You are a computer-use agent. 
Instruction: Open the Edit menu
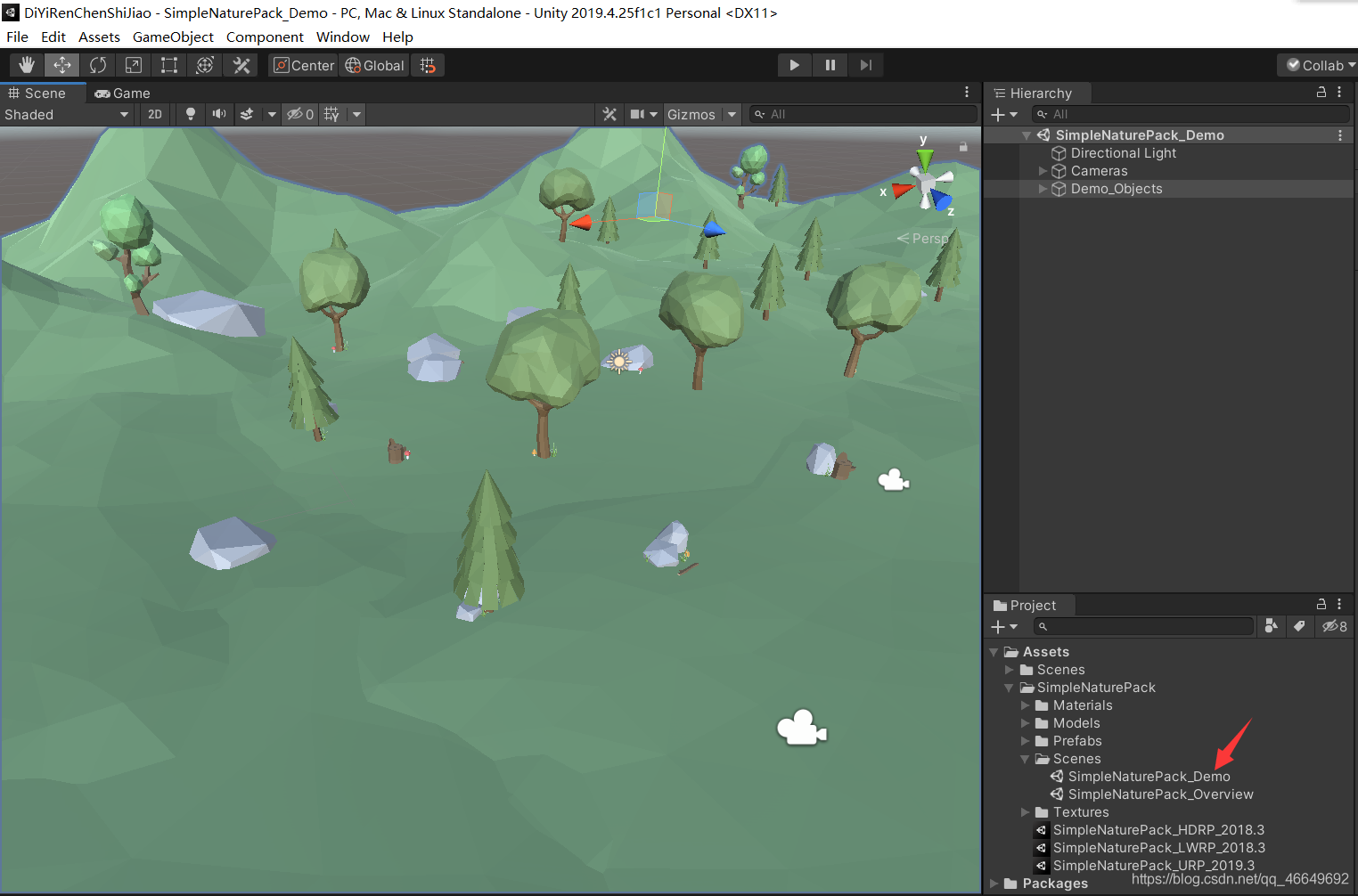coord(53,37)
